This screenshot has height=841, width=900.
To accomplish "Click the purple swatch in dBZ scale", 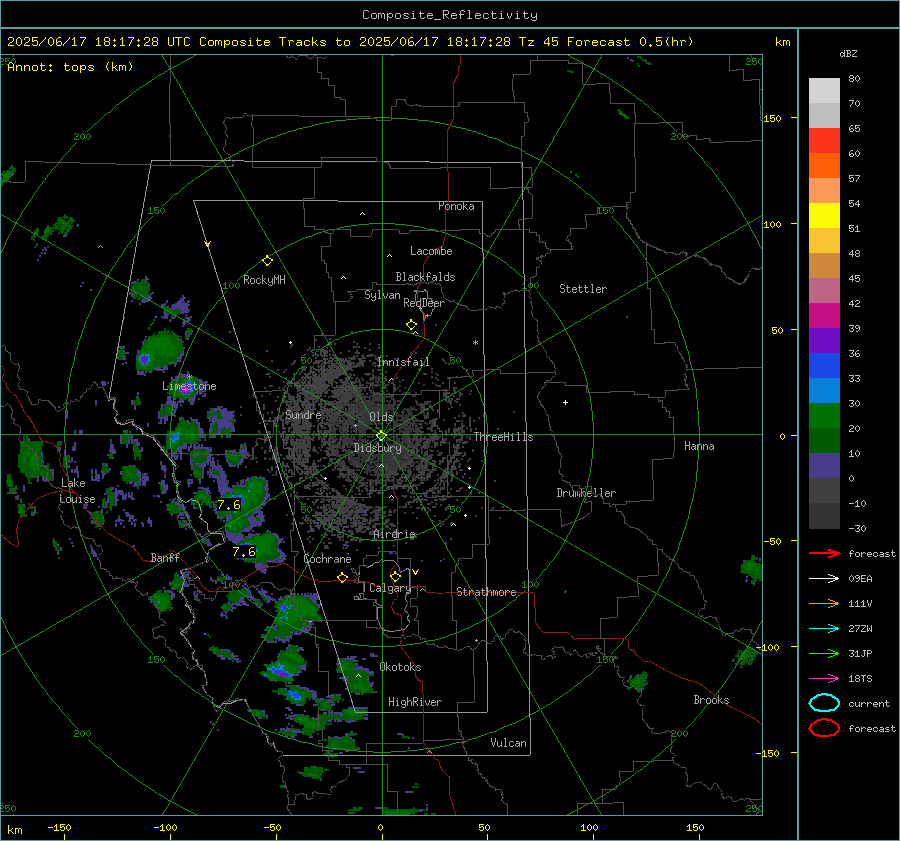I will 824,341.
